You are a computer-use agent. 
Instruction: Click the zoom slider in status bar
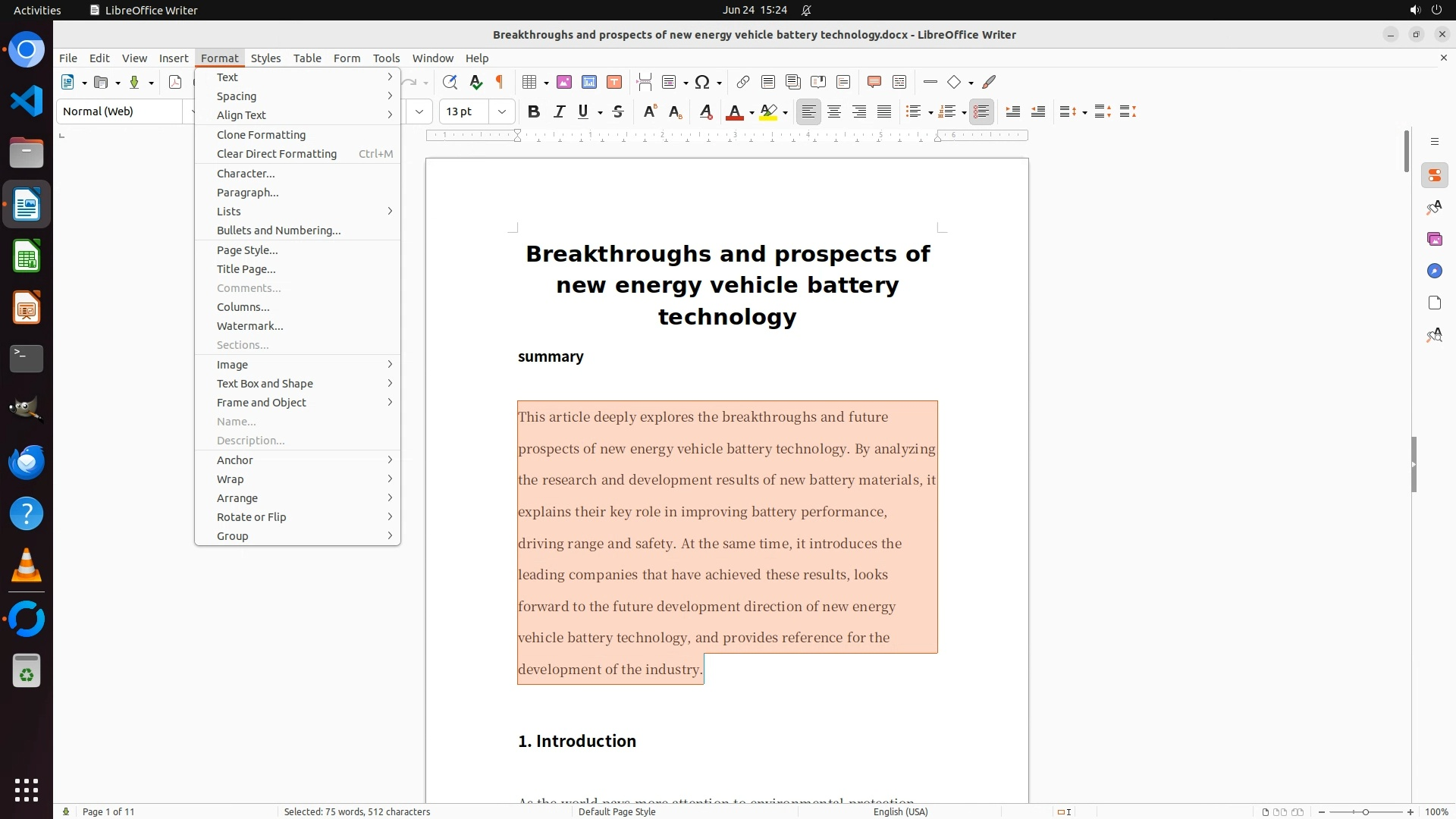(x=1366, y=812)
